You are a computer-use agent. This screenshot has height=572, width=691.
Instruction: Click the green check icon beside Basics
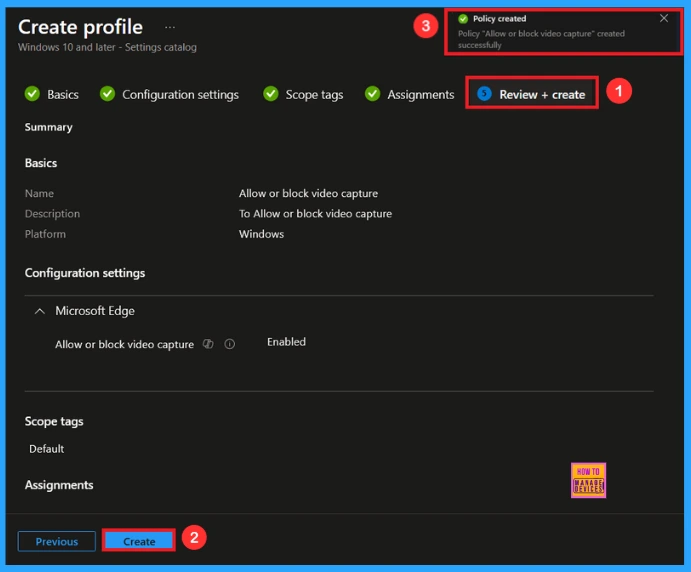32,94
